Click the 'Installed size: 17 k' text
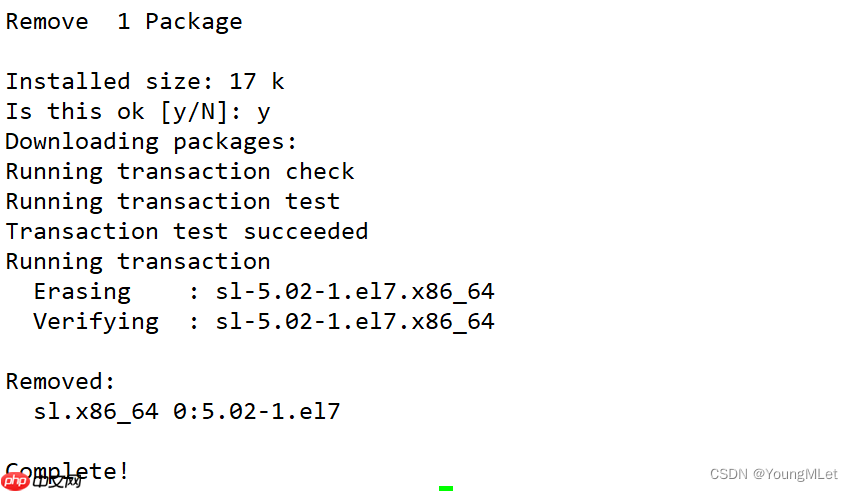This screenshot has height=491, width=853. [x=145, y=81]
